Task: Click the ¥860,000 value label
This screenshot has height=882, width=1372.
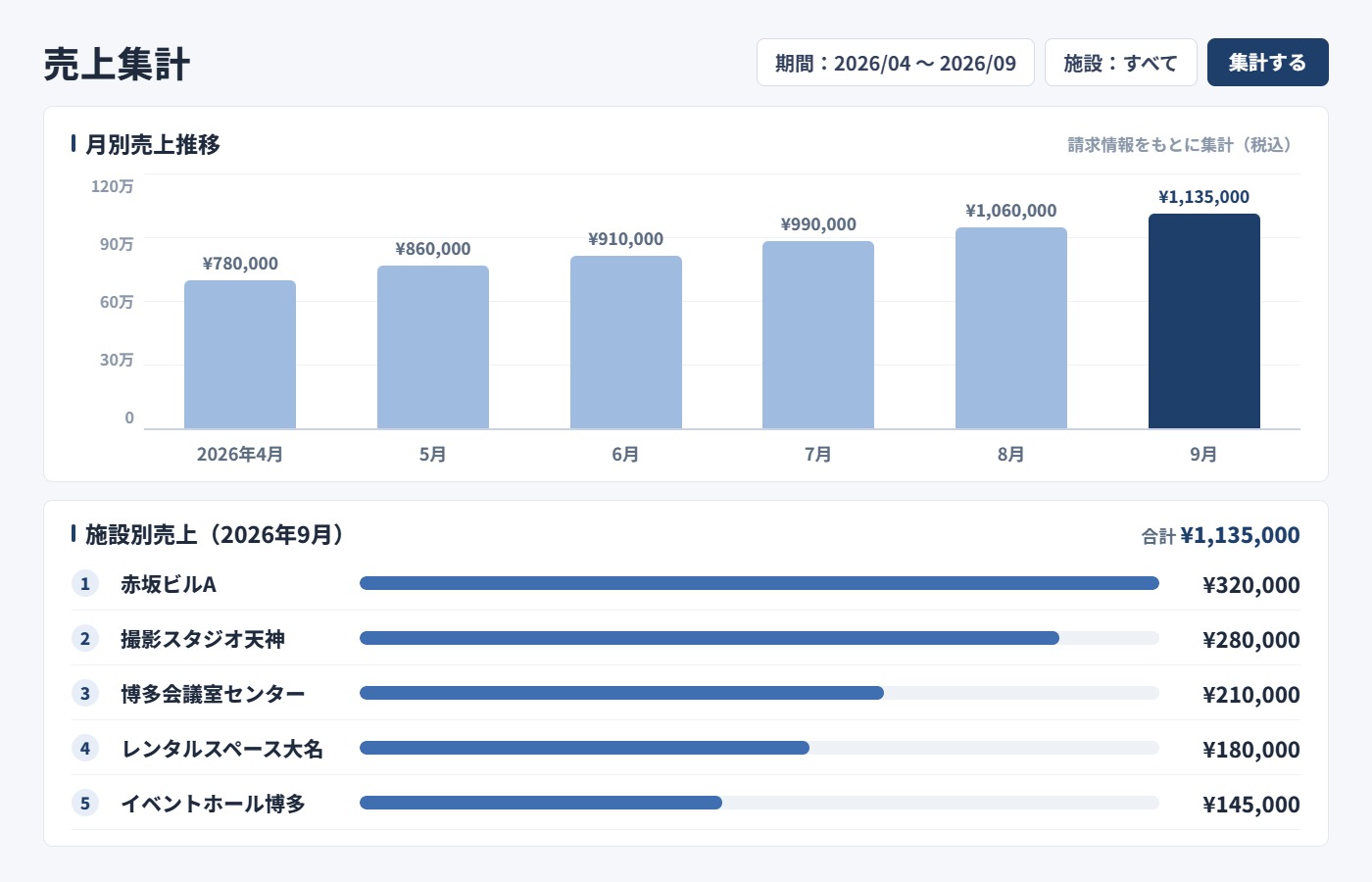Action: pos(433,249)
